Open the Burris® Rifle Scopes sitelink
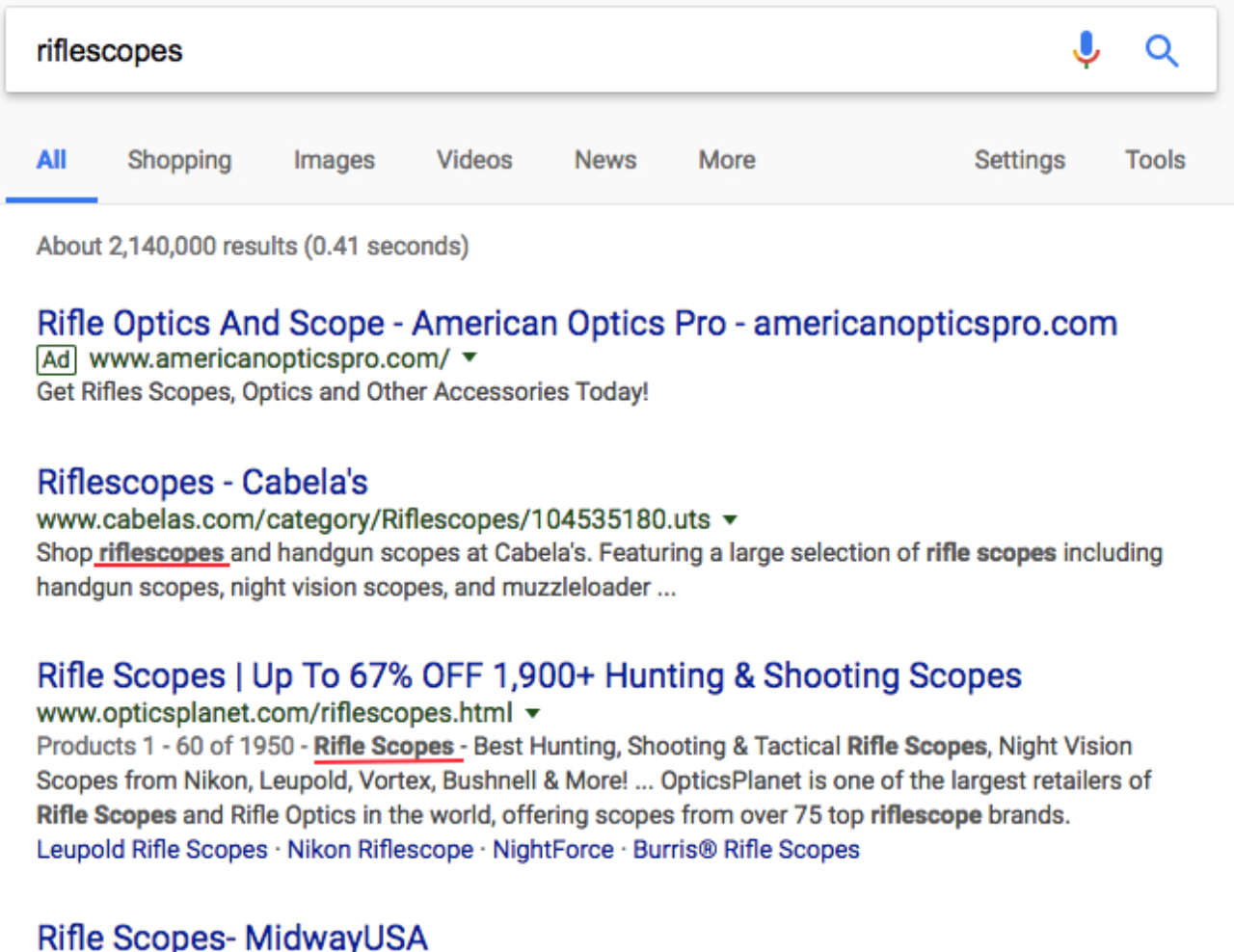The width and height of the screenshot is (1234, 952). pos(746,850)
